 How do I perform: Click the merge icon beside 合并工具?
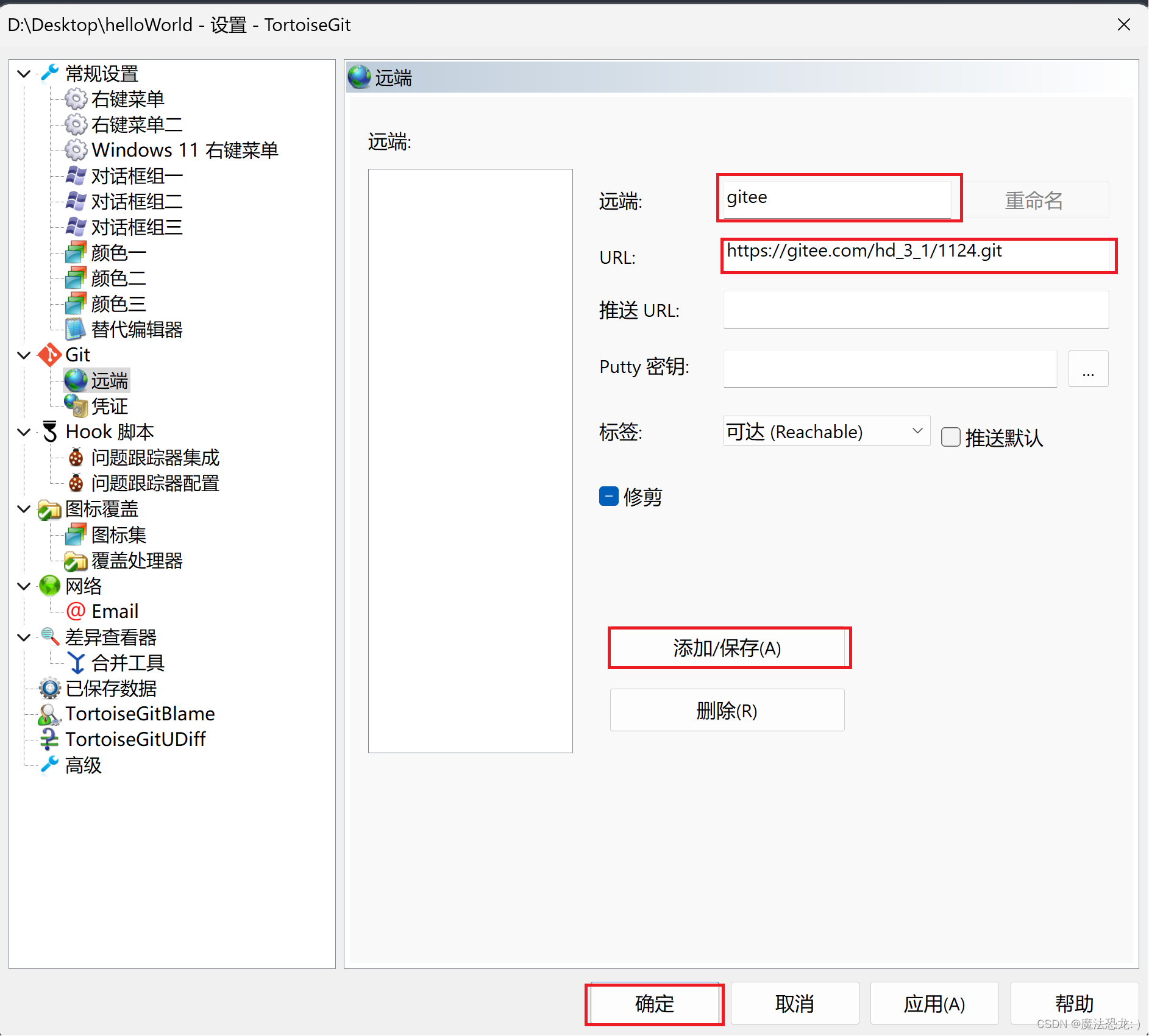pyautogui.click(x=76, y=662)
